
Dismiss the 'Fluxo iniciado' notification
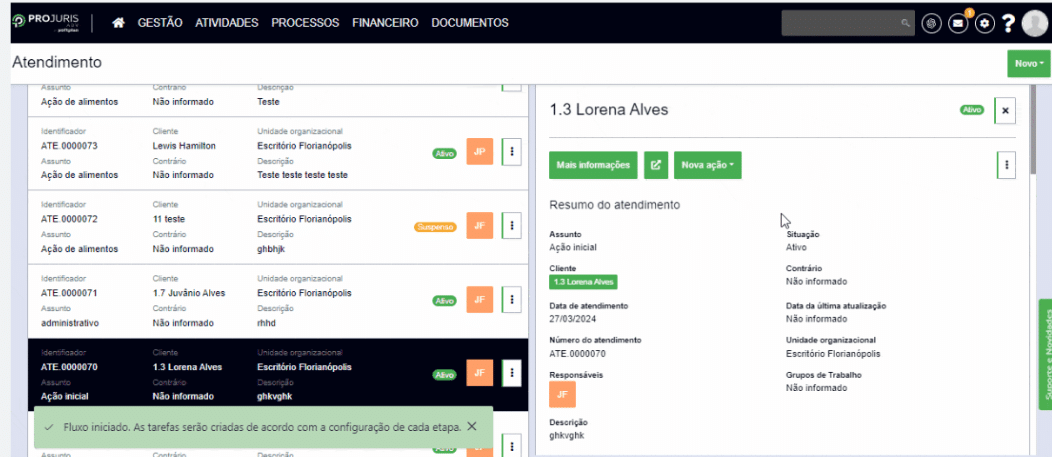click(x=472, y=426)
